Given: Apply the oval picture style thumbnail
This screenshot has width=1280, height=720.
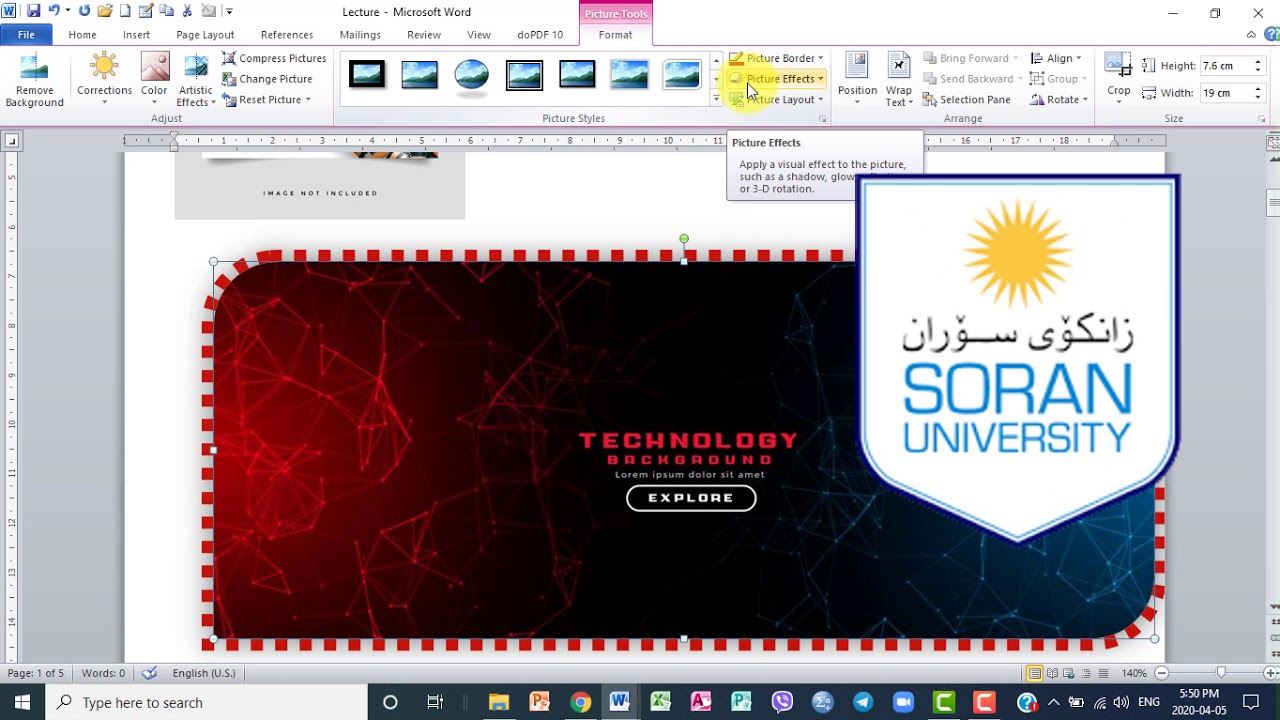Looking at the screenshot, I should click(472, 75).
